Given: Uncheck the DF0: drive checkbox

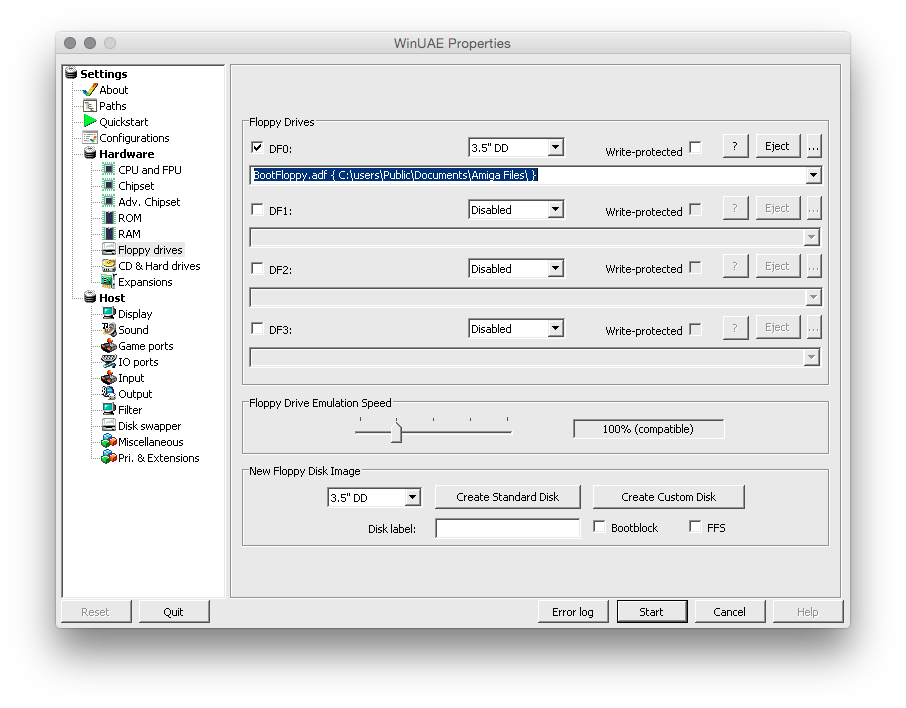Looking at the screenshot, I should (257, 147).
